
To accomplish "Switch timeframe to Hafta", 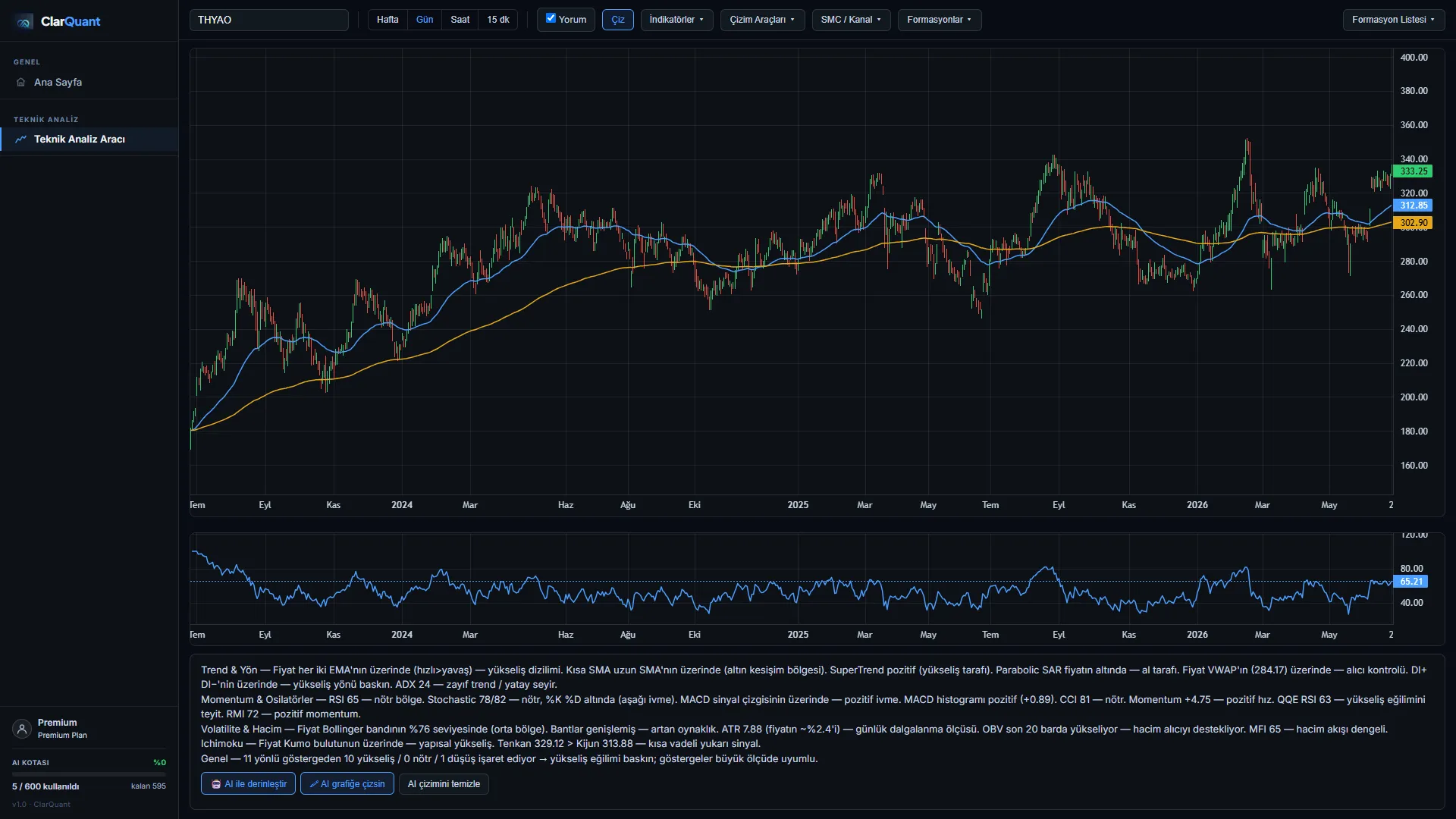I will click(388, 20).
